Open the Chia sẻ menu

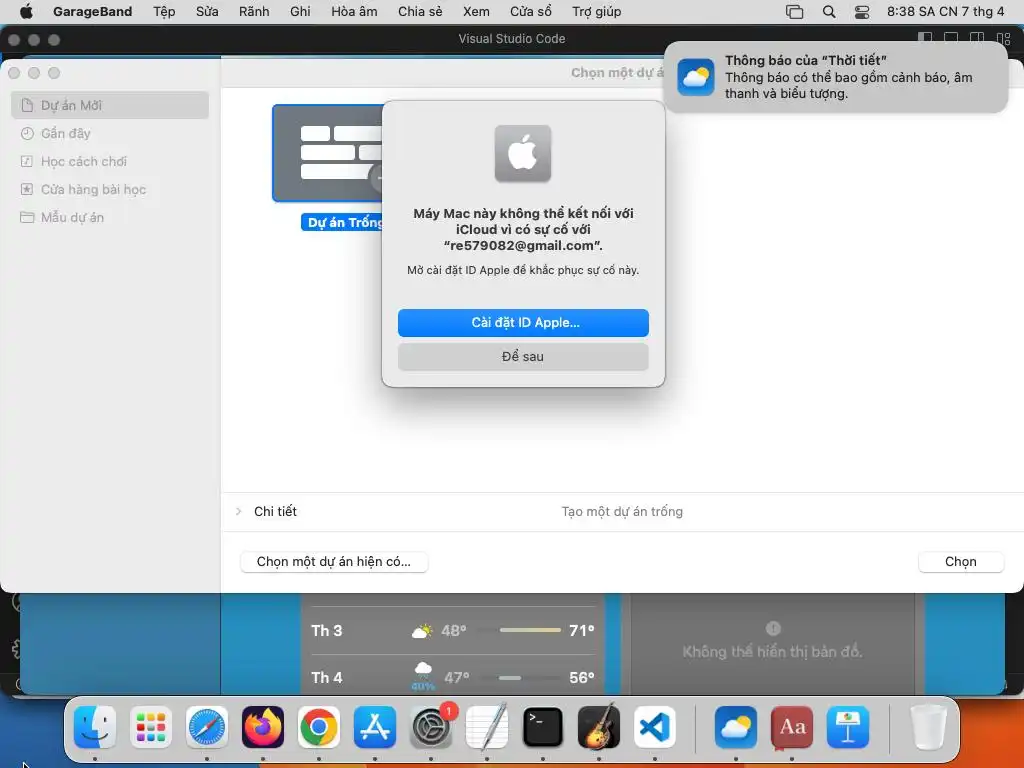(x=420, y=11)
